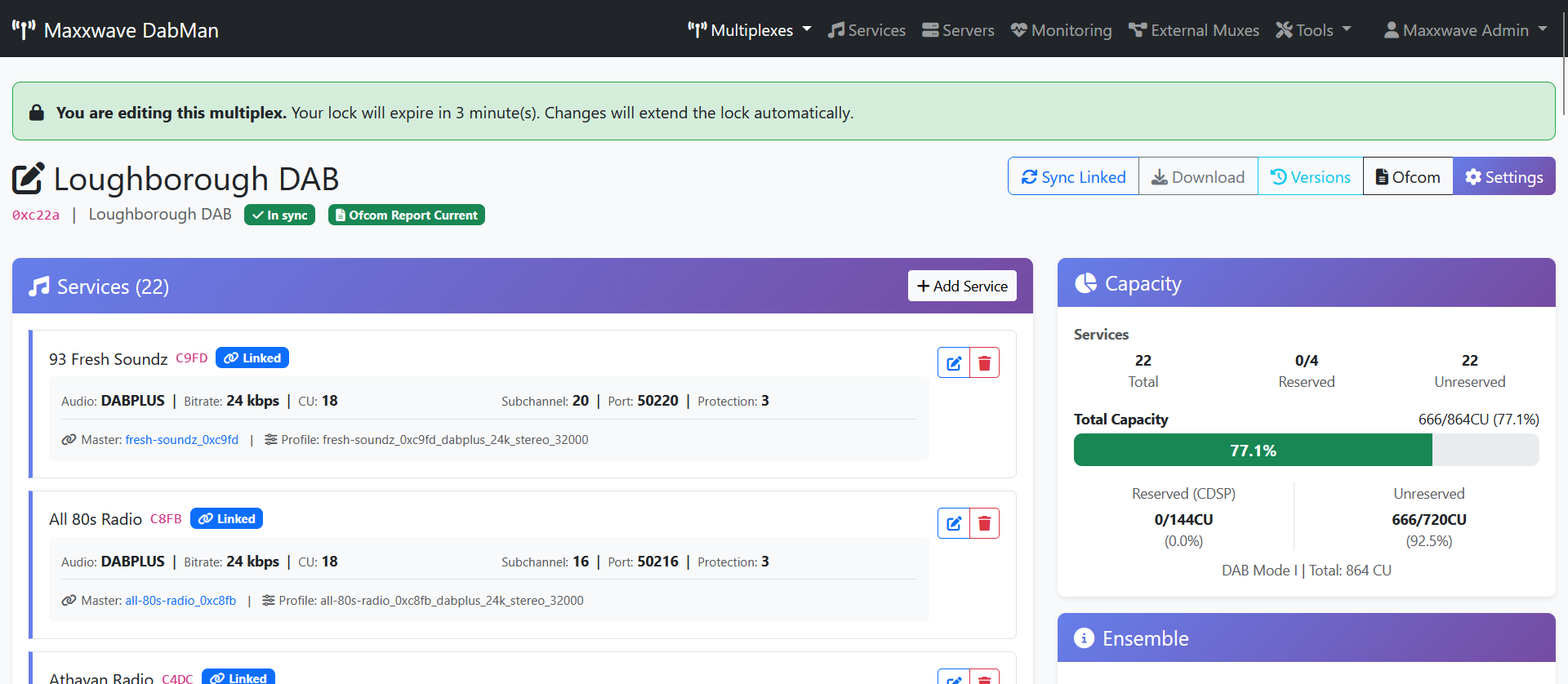Click the link icon beside fresh-soundz Master
This screenshot has width=1568, height=684.
(69, 439)
